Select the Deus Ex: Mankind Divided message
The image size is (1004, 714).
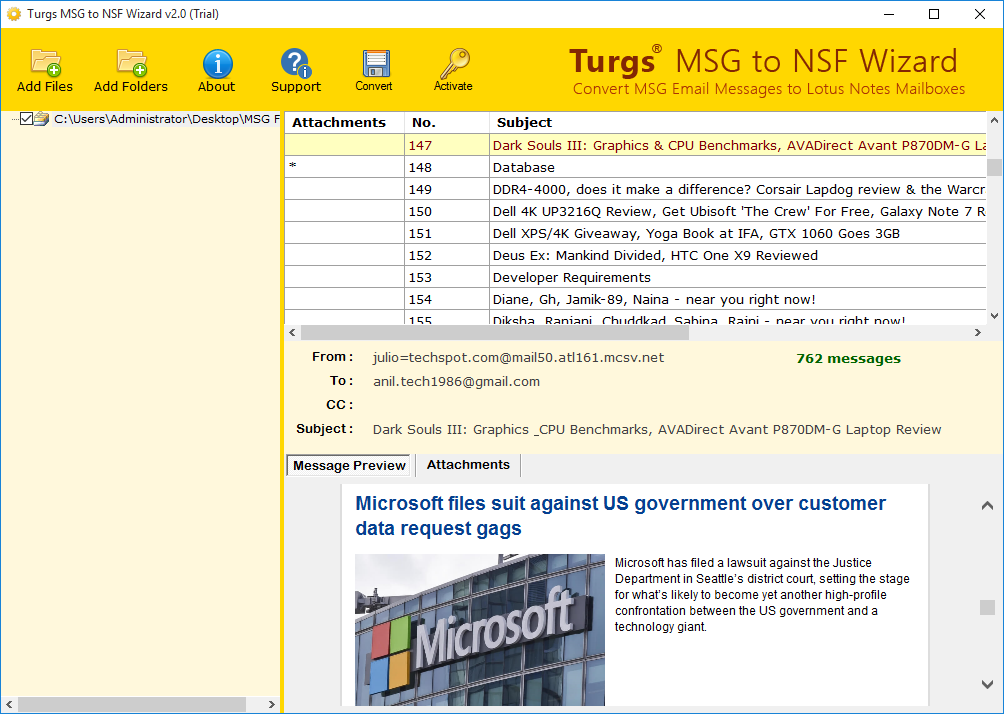(x=635, y=255)
